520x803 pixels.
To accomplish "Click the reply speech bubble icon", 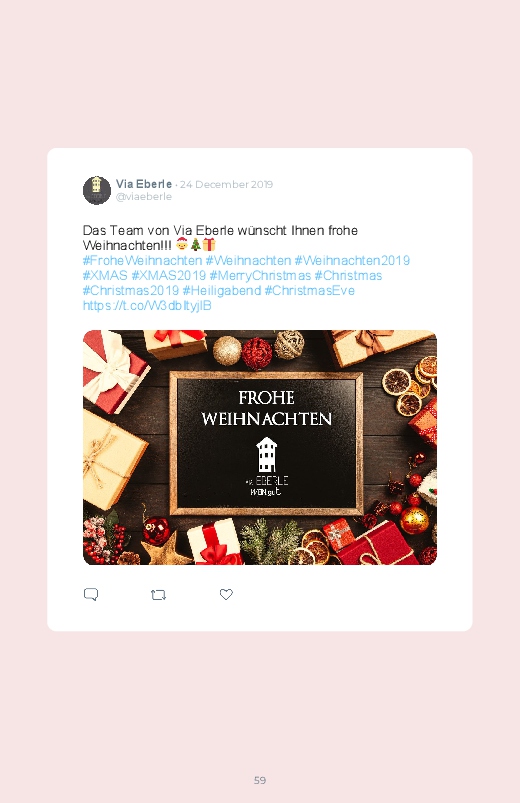I will click(x=91, y=594).
